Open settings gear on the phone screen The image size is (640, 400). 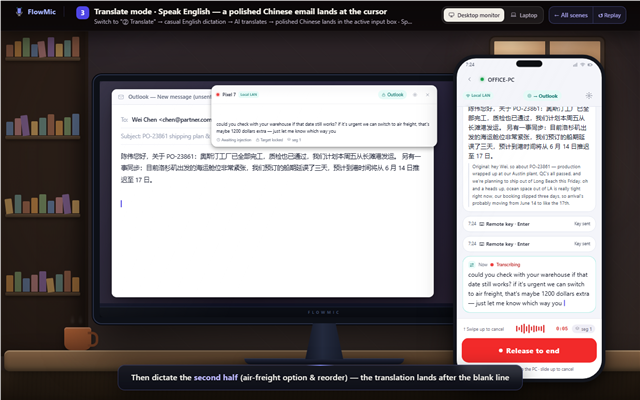589,96
